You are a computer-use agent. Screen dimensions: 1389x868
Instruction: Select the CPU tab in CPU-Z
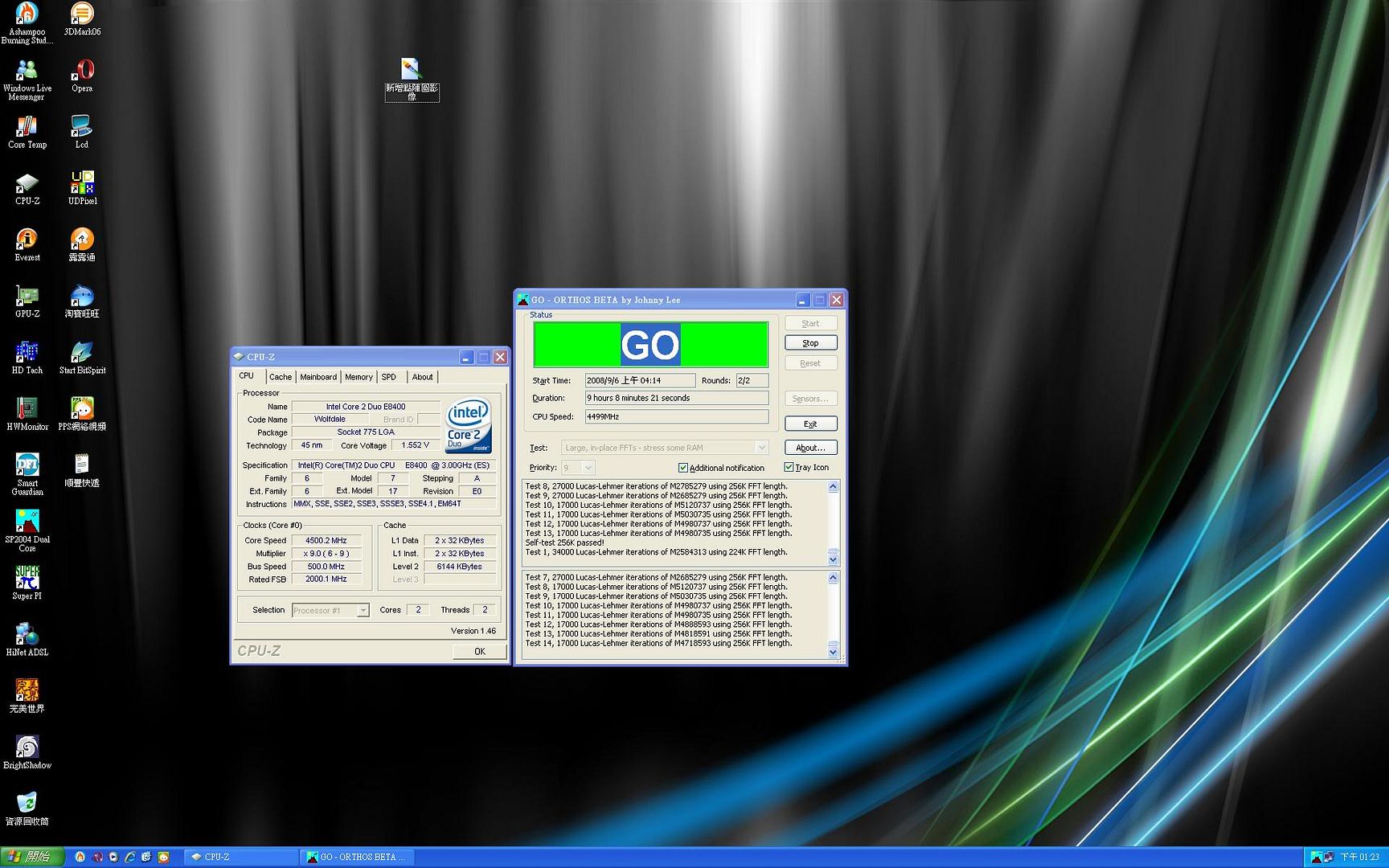tap(247, 376)
